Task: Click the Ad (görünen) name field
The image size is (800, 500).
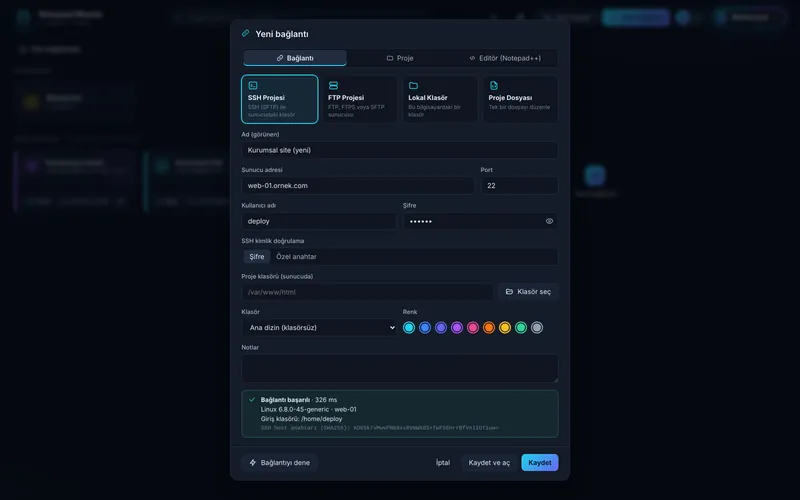Action: pyautogui.click(x=399, y=150)
